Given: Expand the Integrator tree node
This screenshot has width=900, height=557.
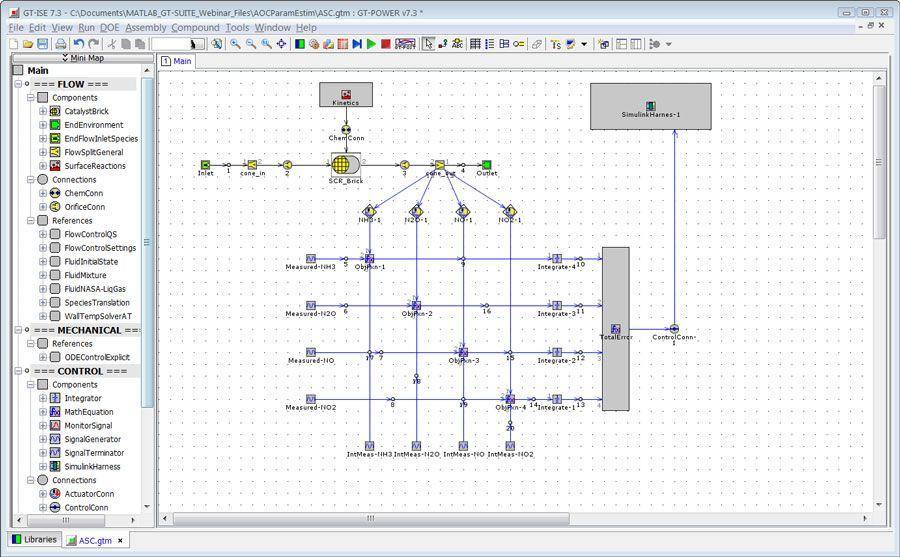Looking at the screenshot, I should tap(43, 398).
